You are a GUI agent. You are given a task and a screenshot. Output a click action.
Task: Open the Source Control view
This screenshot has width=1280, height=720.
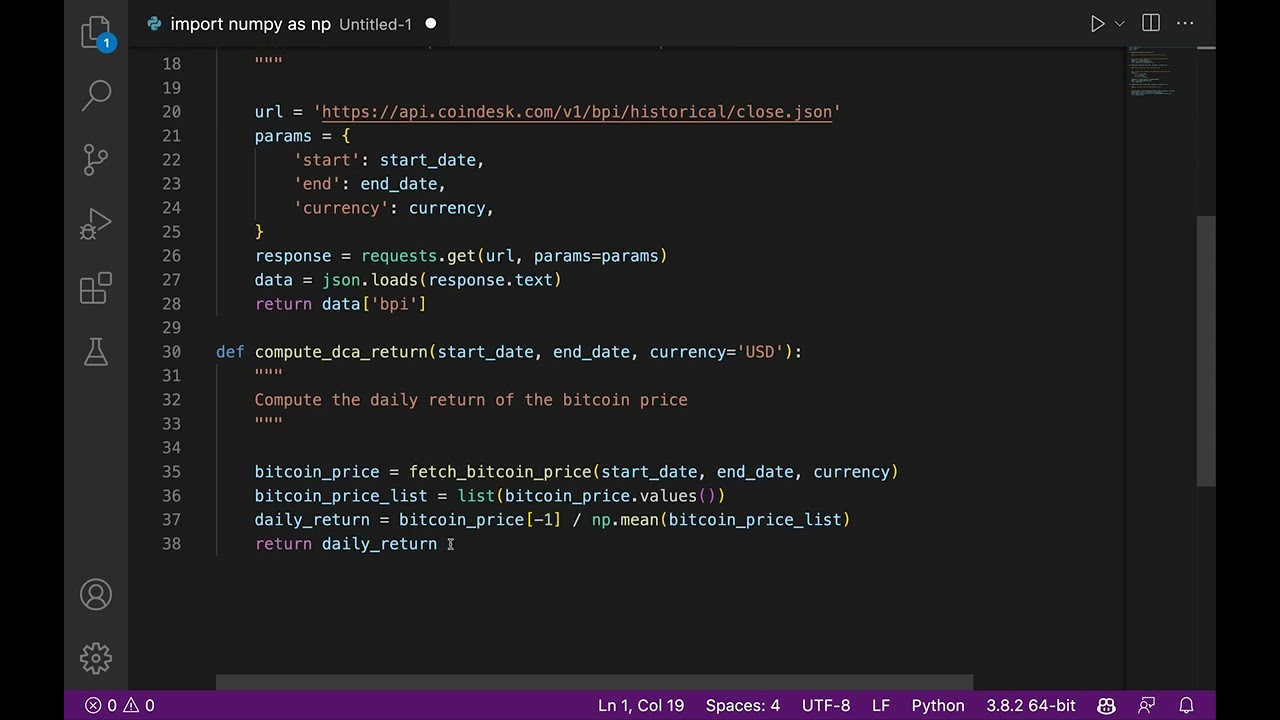[x=96, y=159]
